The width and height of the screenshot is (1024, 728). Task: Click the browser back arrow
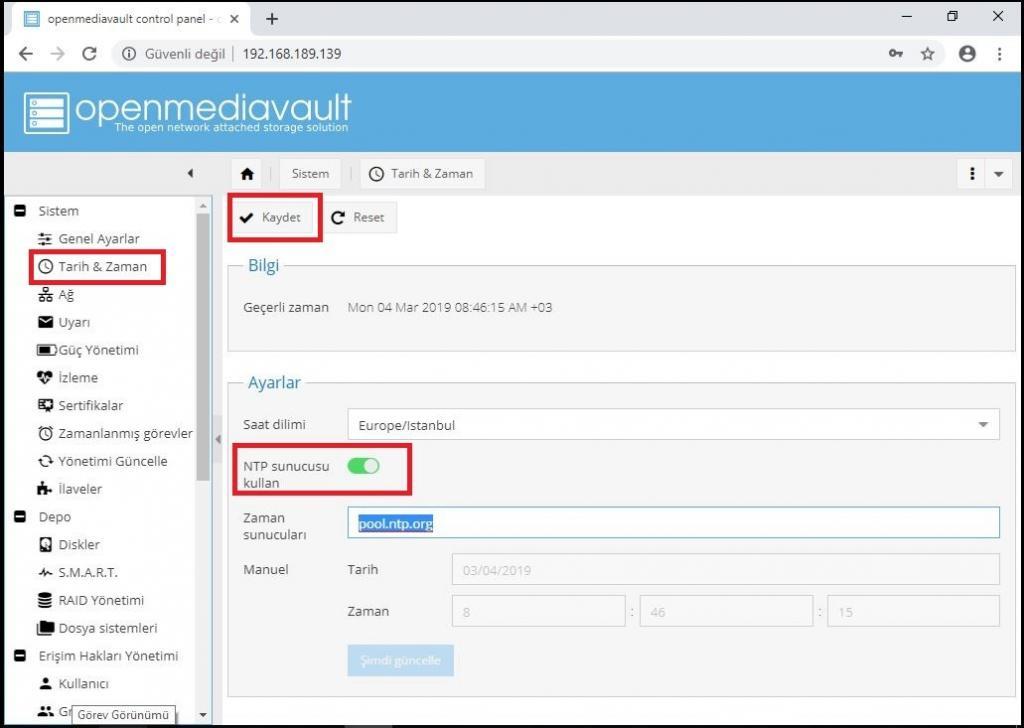(25, 54)
